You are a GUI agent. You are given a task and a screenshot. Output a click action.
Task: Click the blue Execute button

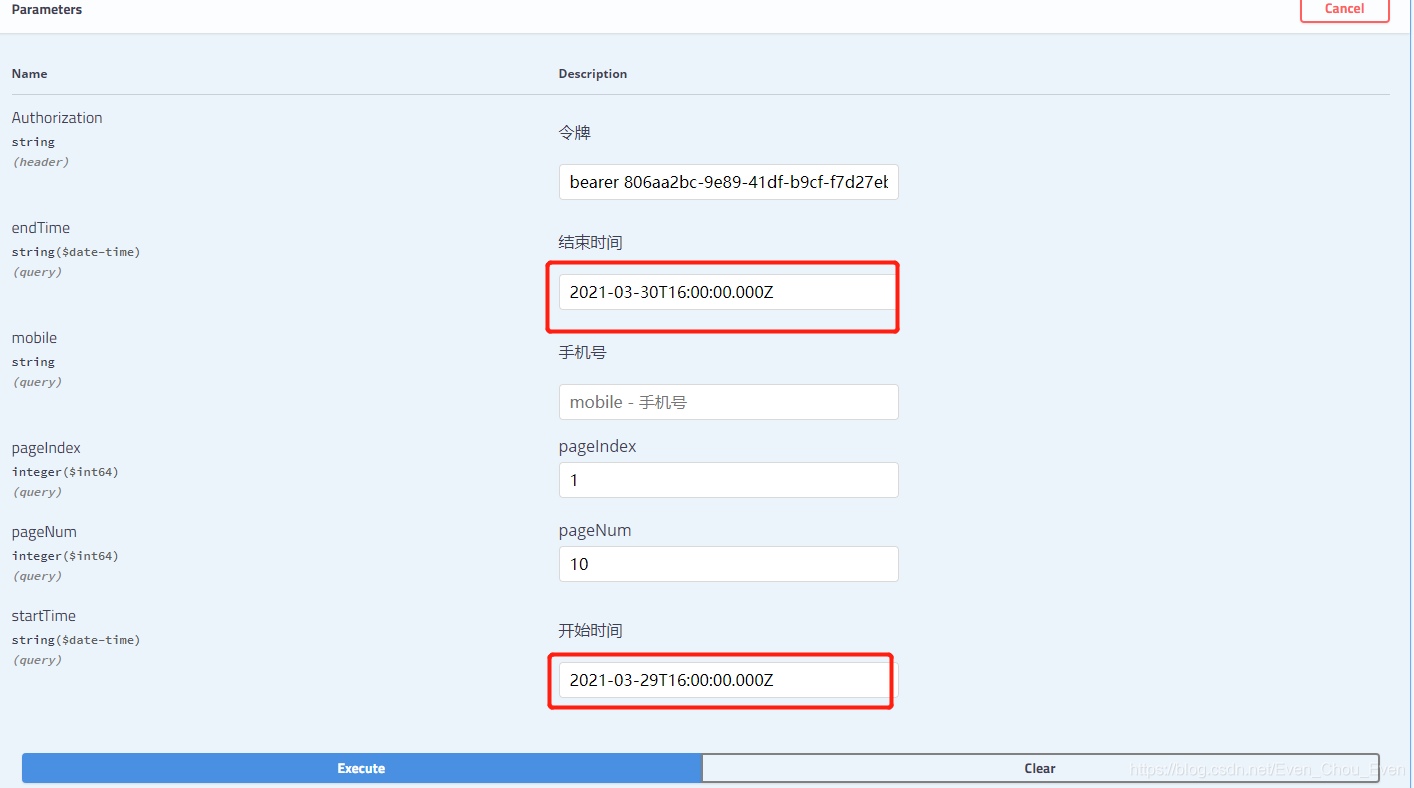(x=362, y=768)
